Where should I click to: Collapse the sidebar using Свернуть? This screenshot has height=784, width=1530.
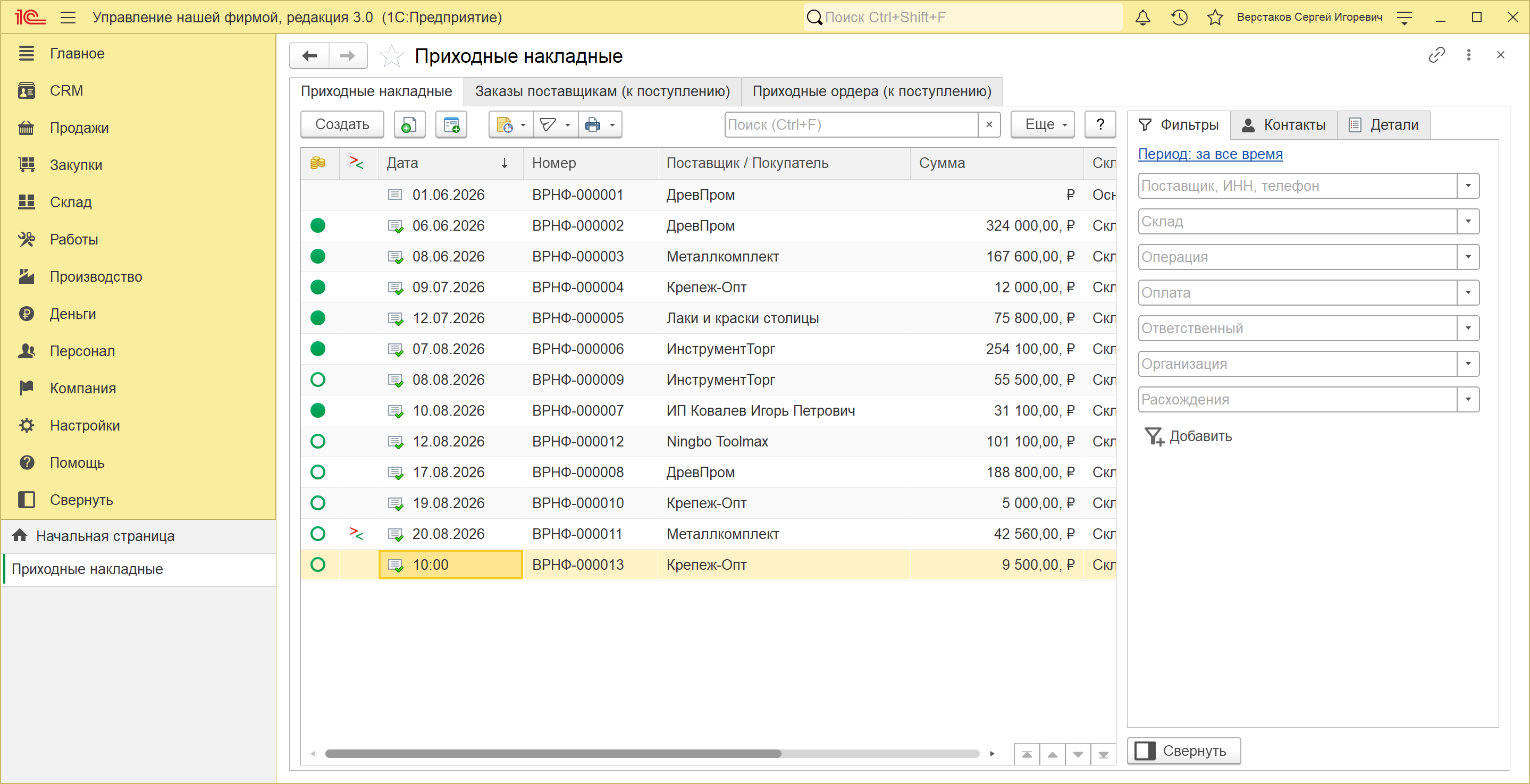click(81, 500)
